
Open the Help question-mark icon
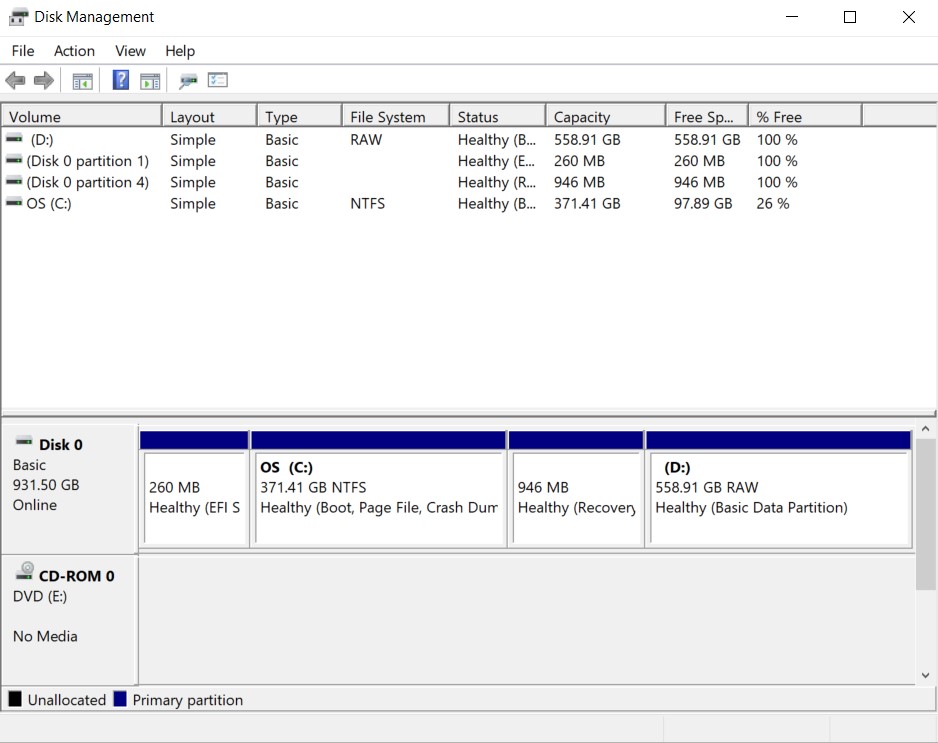point(121,80)
